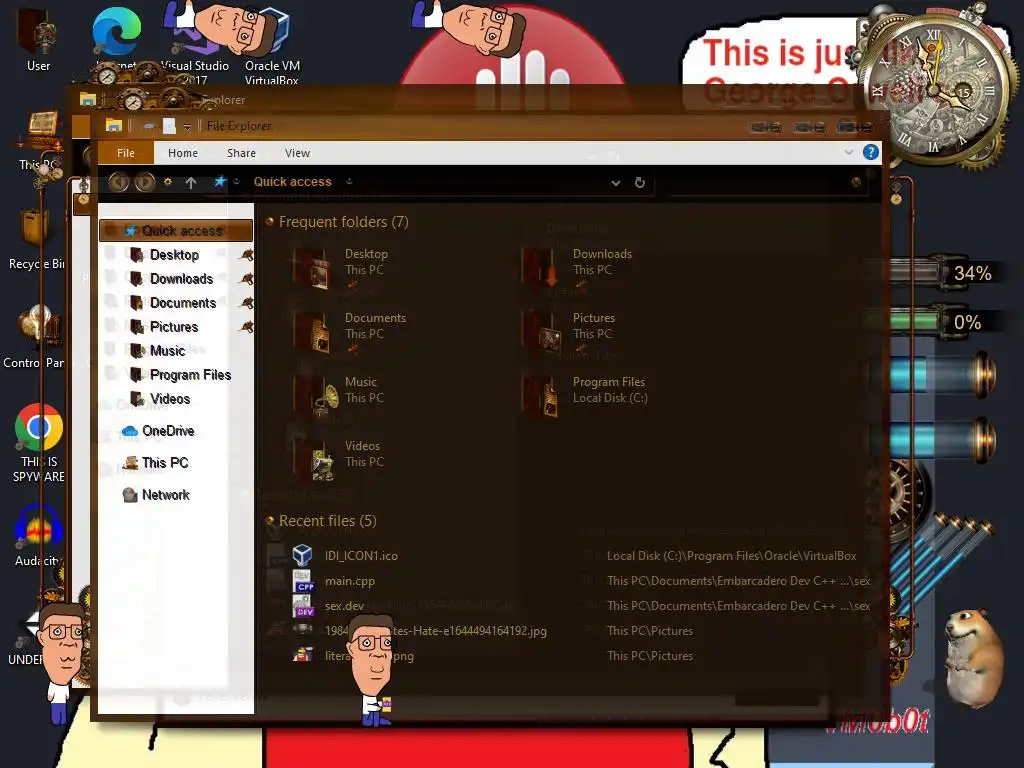The height and width of the screenshot is (768, 1024).
Task: Open the View ribbon tab
Action: [297, 153]
